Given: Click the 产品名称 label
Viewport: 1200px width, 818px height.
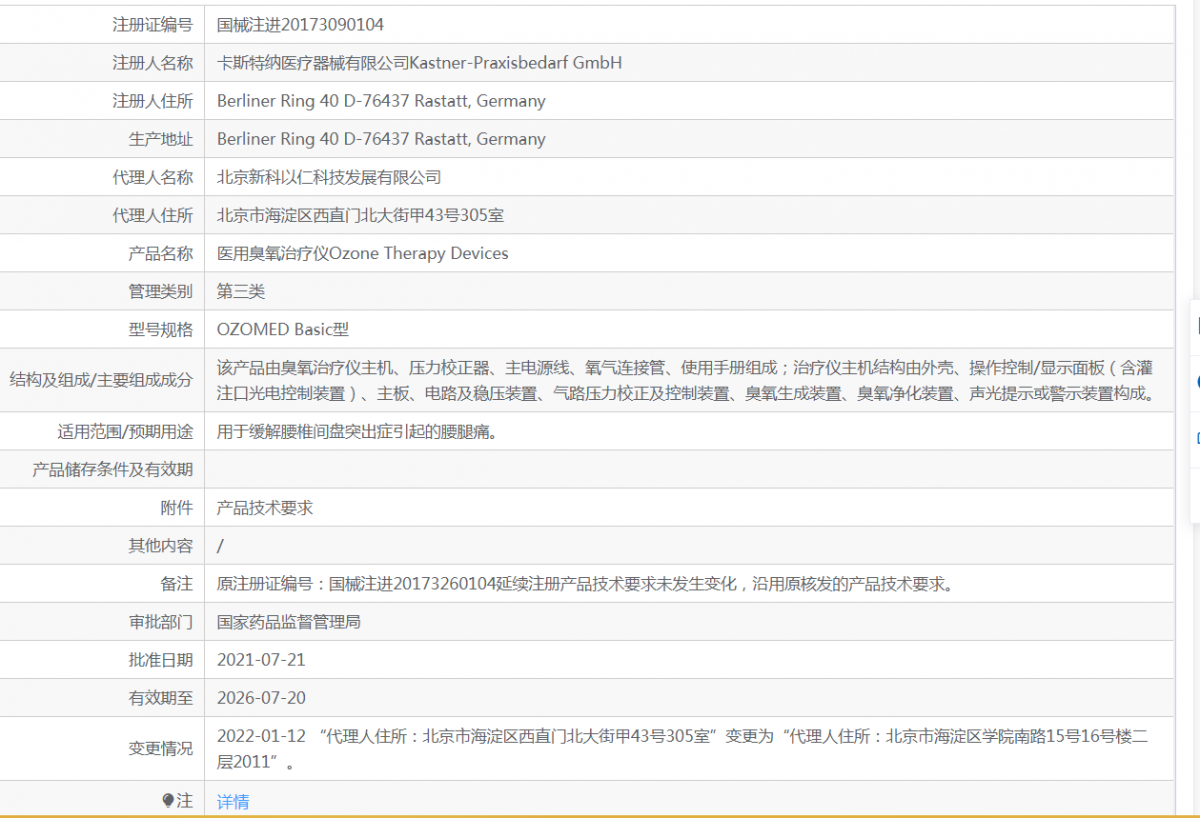Looking at the screenshot, I should (x=160, y=253).
